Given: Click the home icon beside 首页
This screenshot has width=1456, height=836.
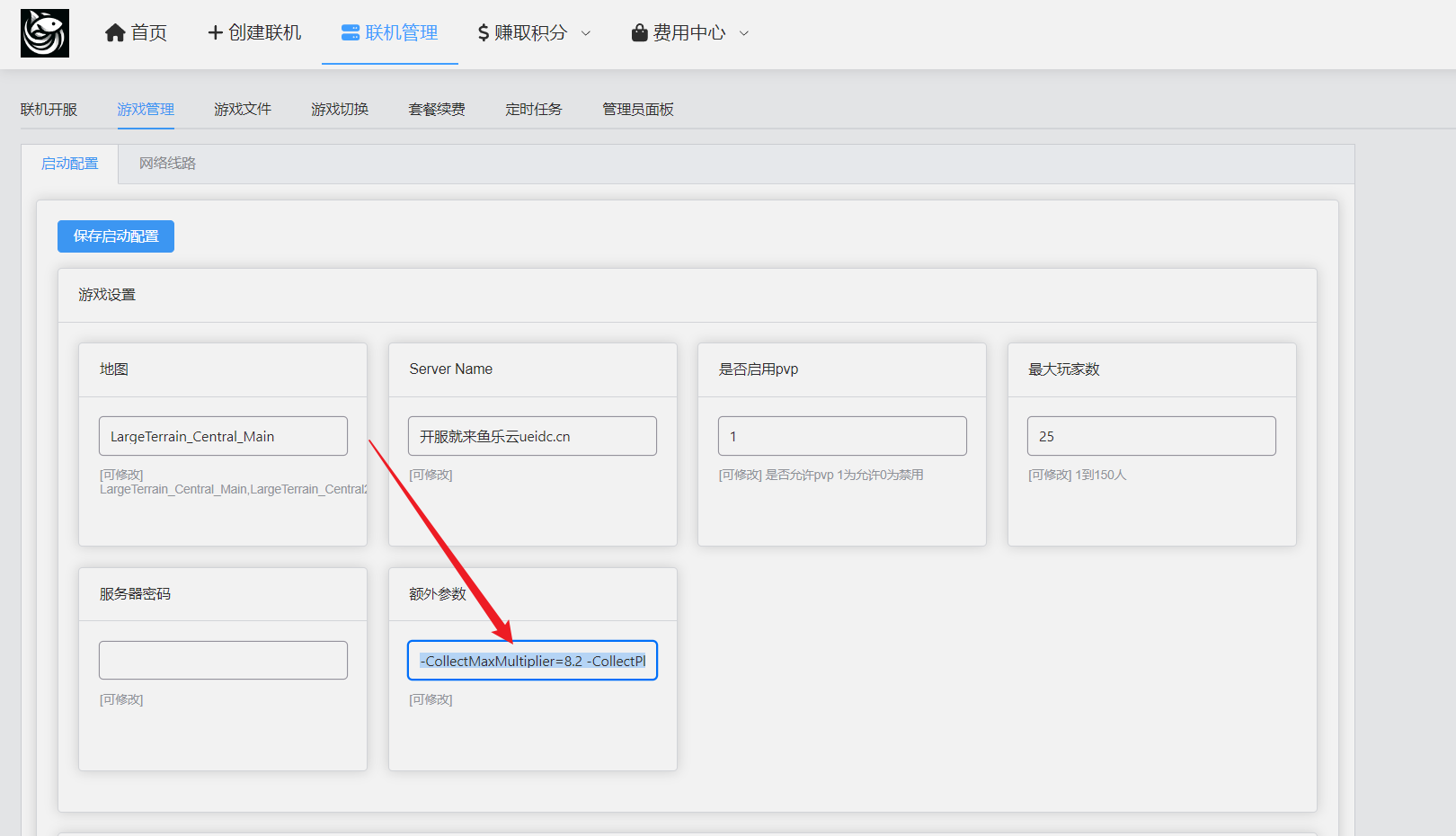Looking at the screenshot, I should pyautogui.click(x=115, y=33).
